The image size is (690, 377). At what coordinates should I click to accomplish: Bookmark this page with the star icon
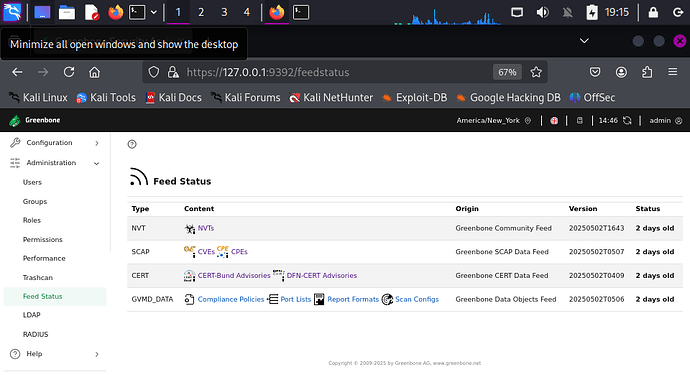click(x=536, y=72)
